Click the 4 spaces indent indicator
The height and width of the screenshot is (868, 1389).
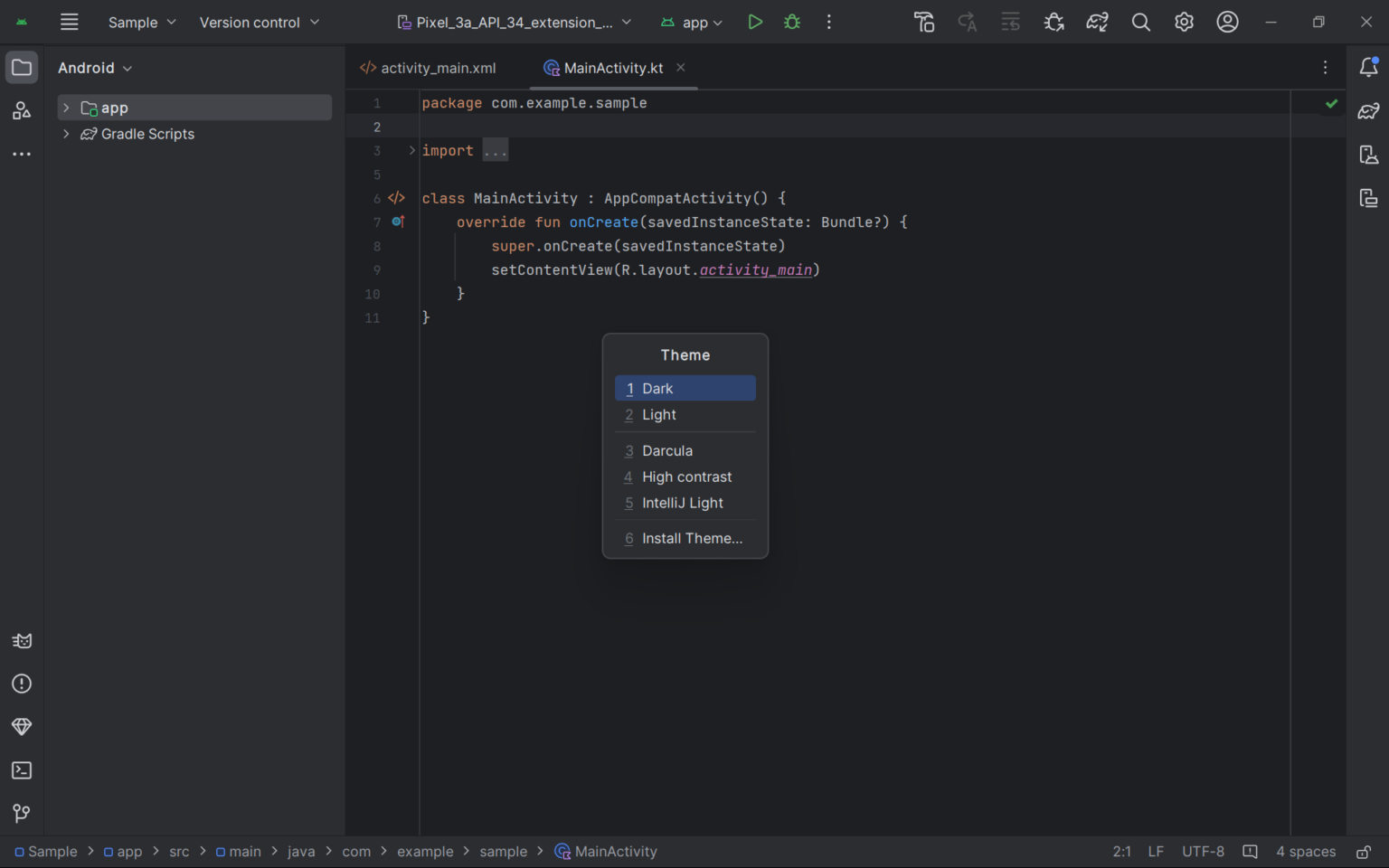point(1306,851)
